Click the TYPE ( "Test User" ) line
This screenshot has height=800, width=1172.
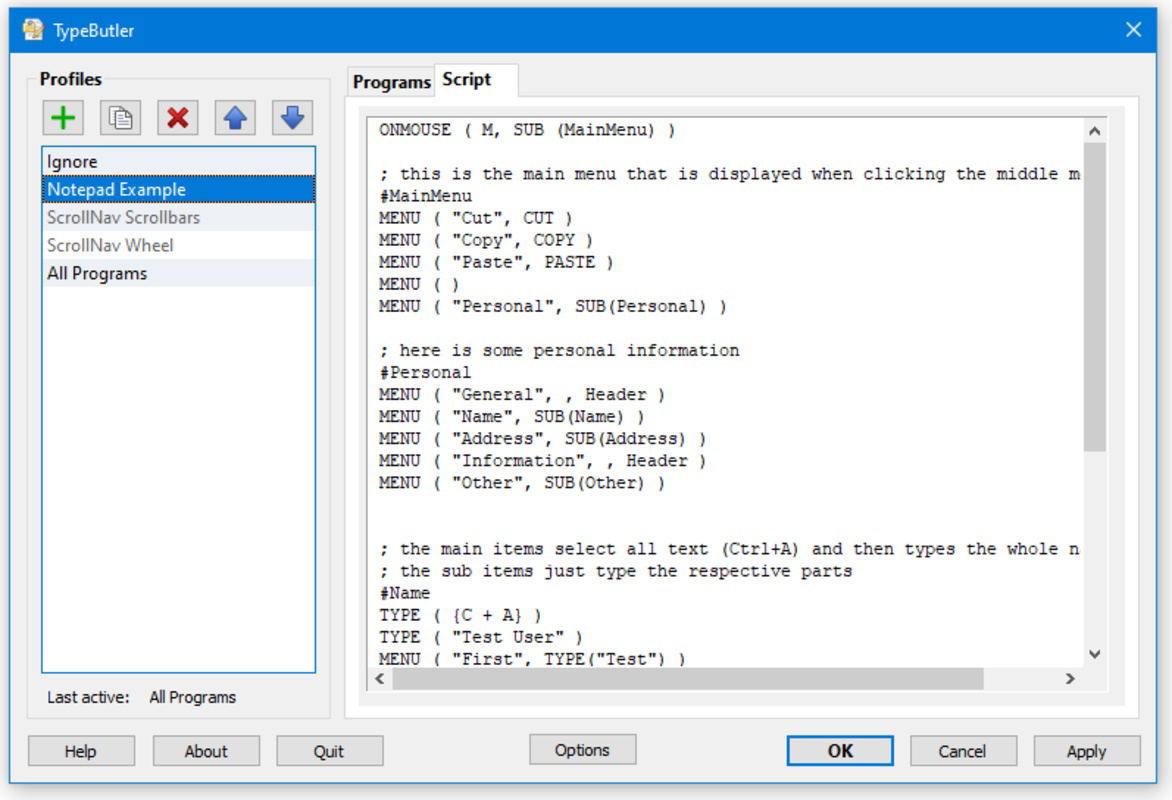pyautogui.click(x=481, y=637)
